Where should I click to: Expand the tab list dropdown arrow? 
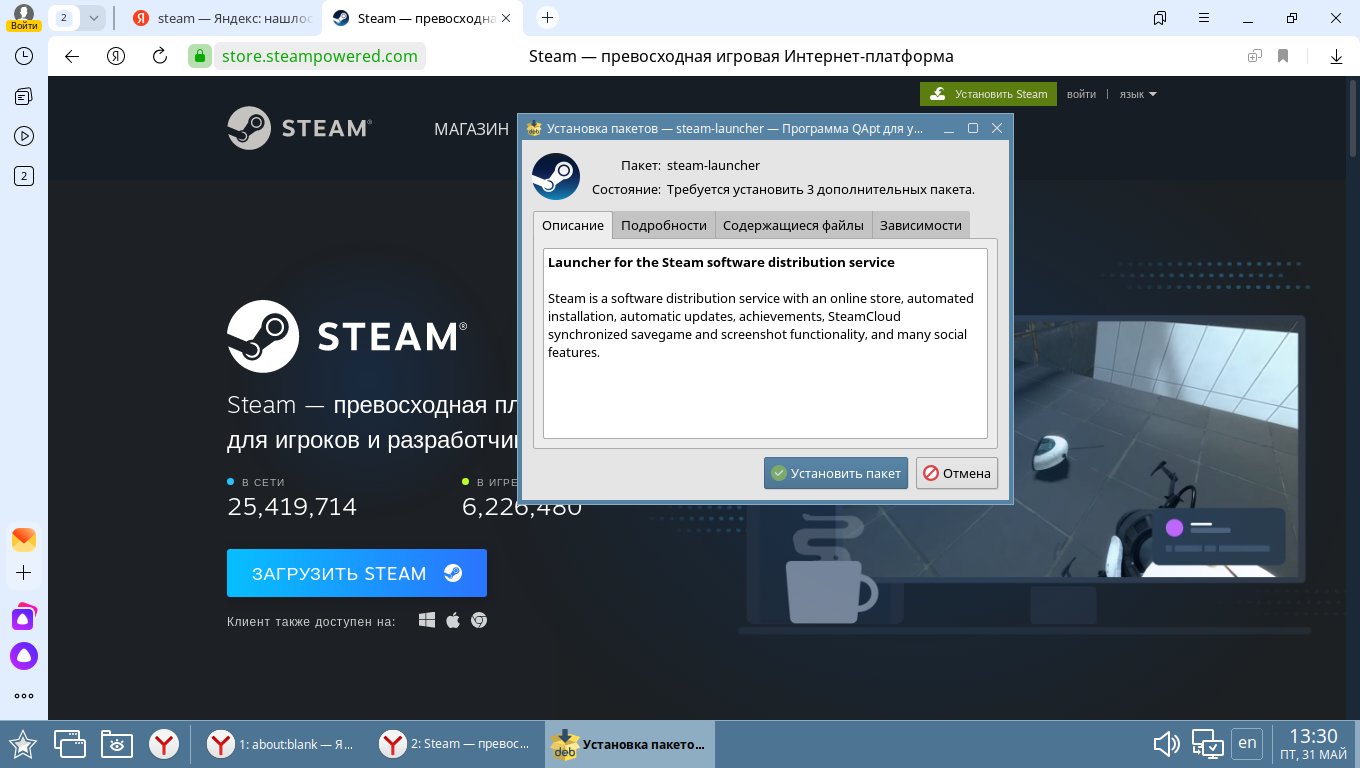pyautogui.click(x=93, y=18)
